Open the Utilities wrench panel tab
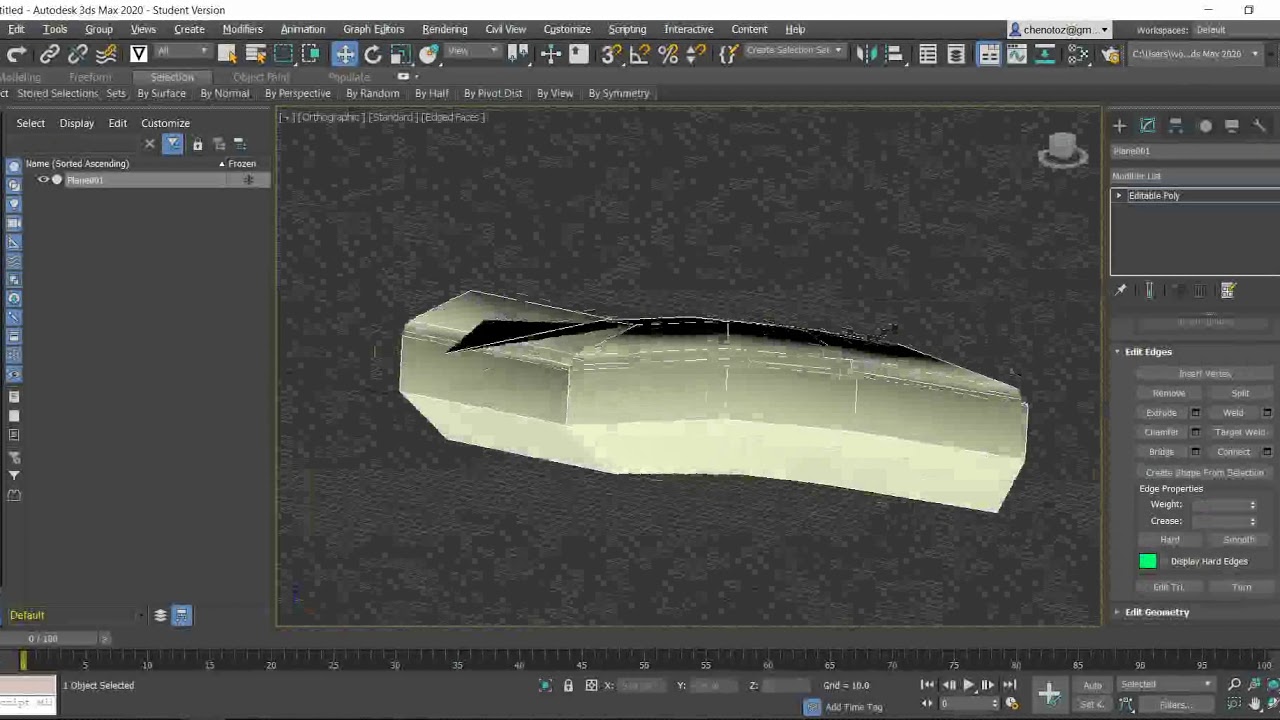This screenshot has height=720, width=1280. click(x=1260, y=125)
